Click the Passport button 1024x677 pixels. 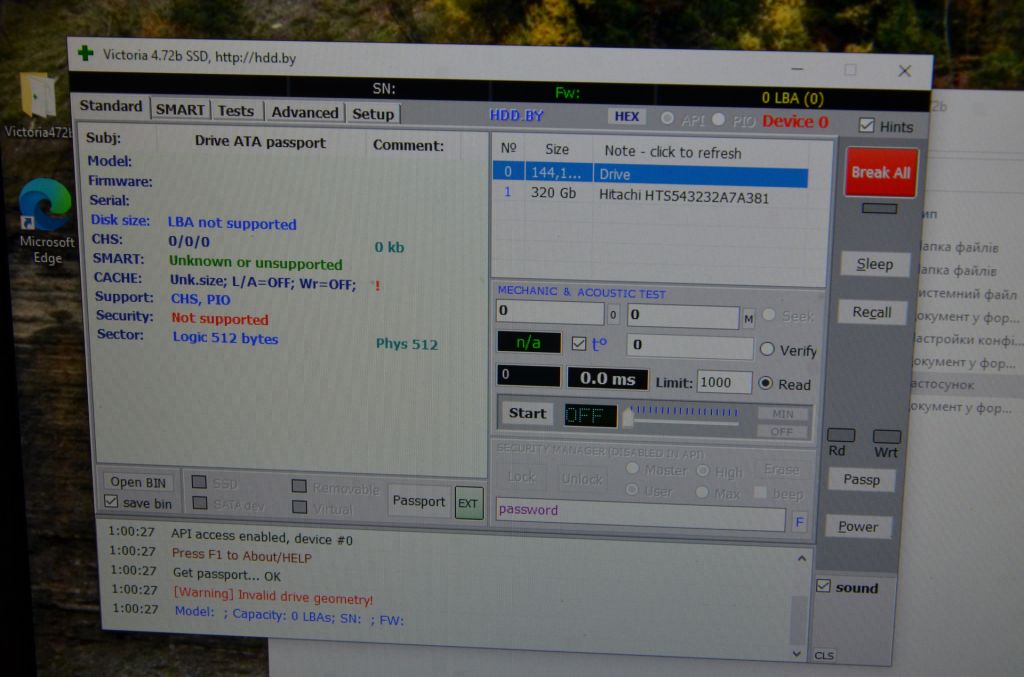(x=419, y=501)
